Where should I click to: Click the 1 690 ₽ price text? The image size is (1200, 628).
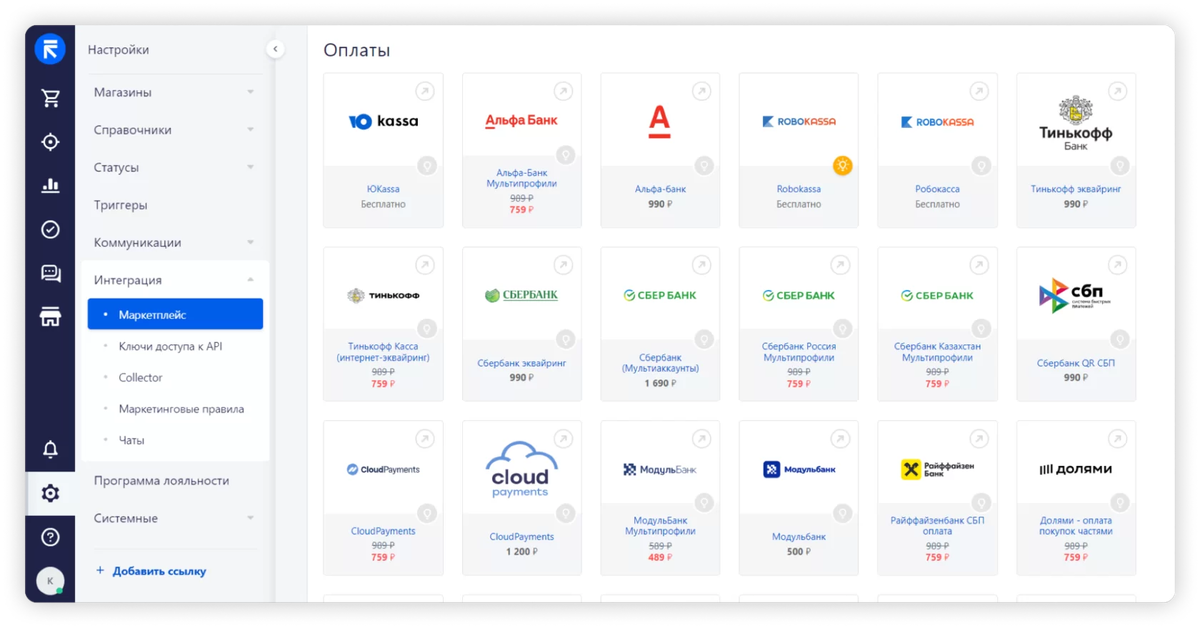point(660,383)
